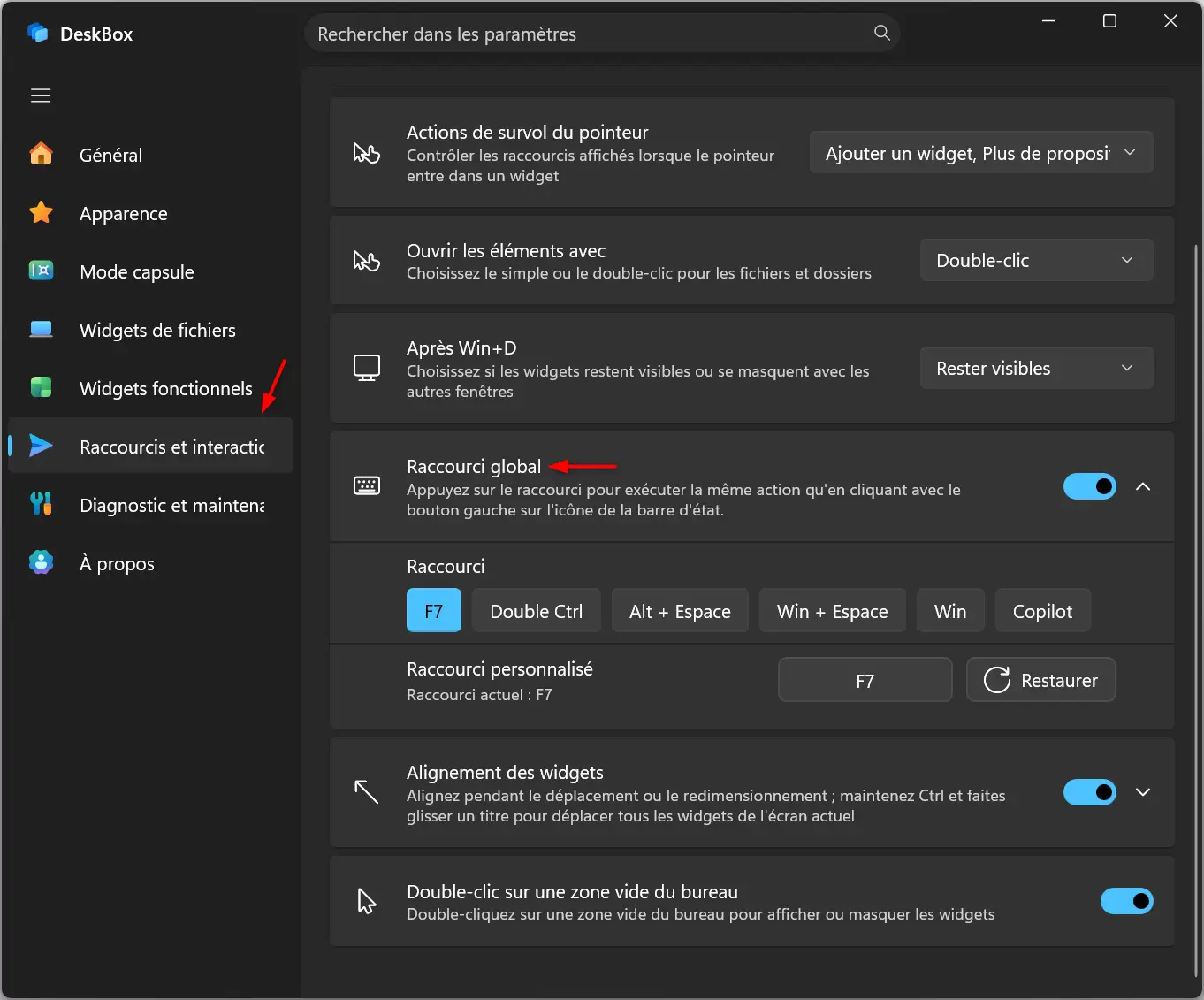1204x1000 pixels.
Task: Disable the Raccourci global toggle
Action: (x=1089, y=486)
